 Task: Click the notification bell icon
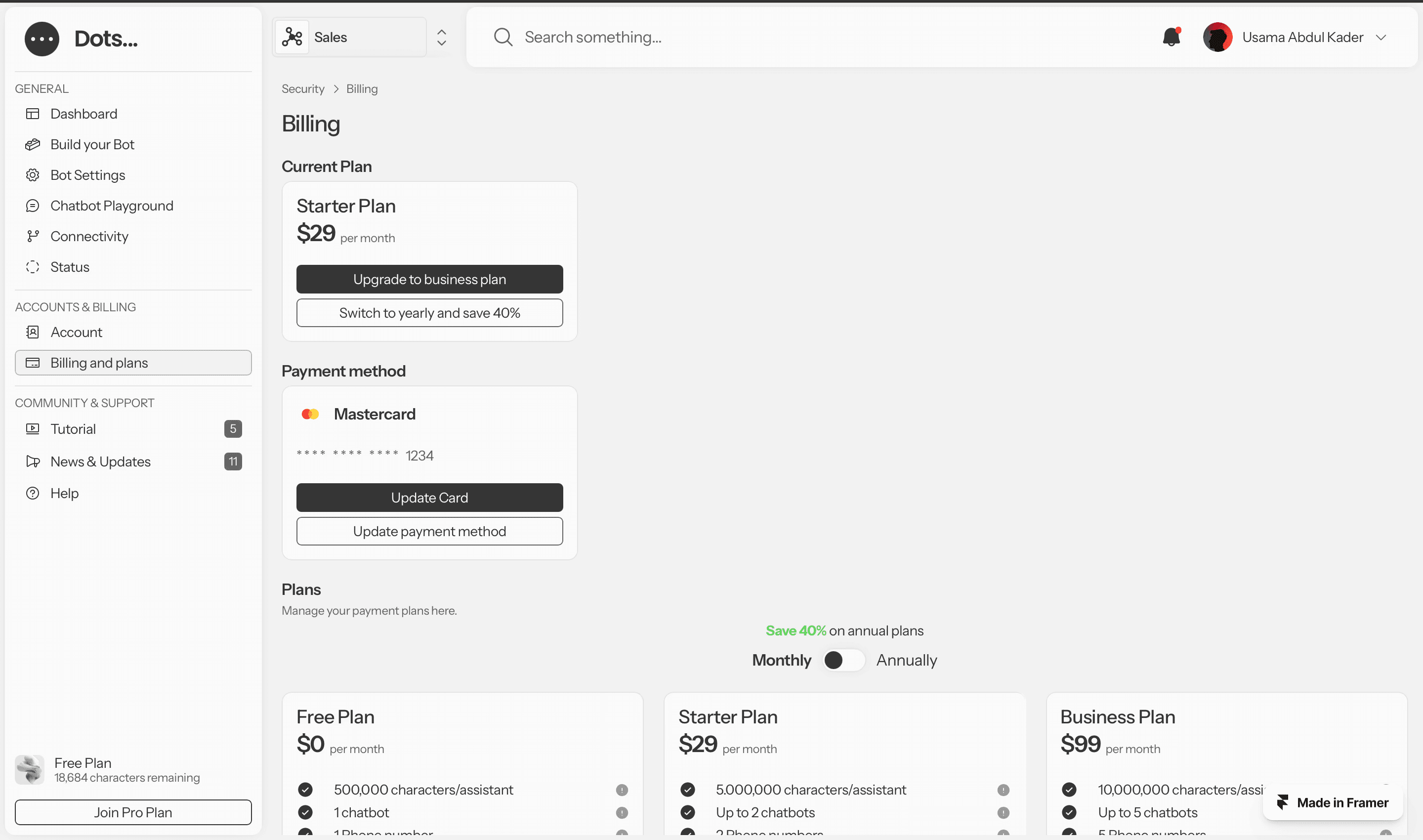click(x=1171, y=38)
